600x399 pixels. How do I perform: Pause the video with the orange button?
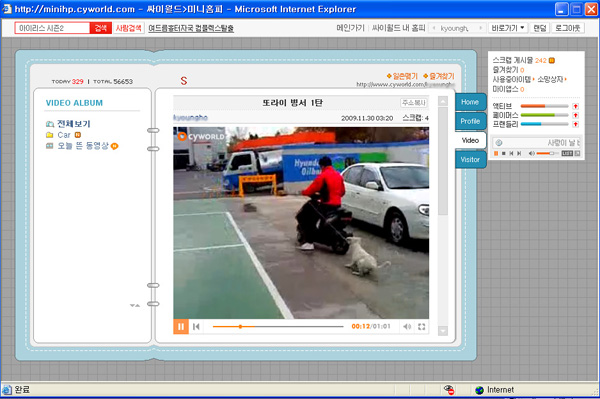[x=181, y=327]
